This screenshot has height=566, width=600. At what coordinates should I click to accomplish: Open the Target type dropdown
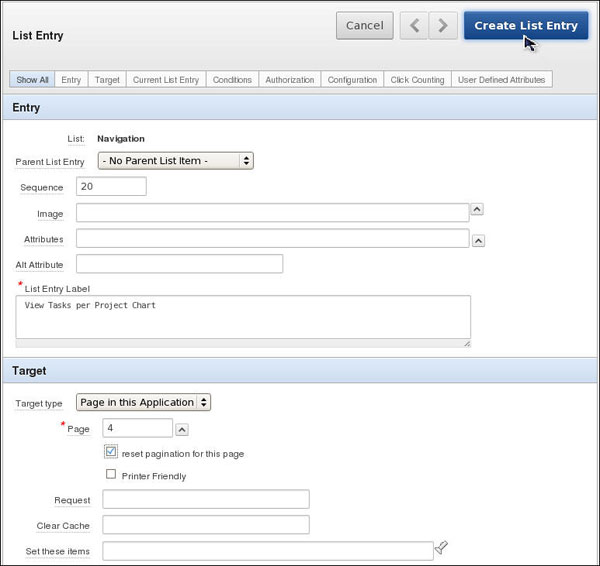[143, 402]
